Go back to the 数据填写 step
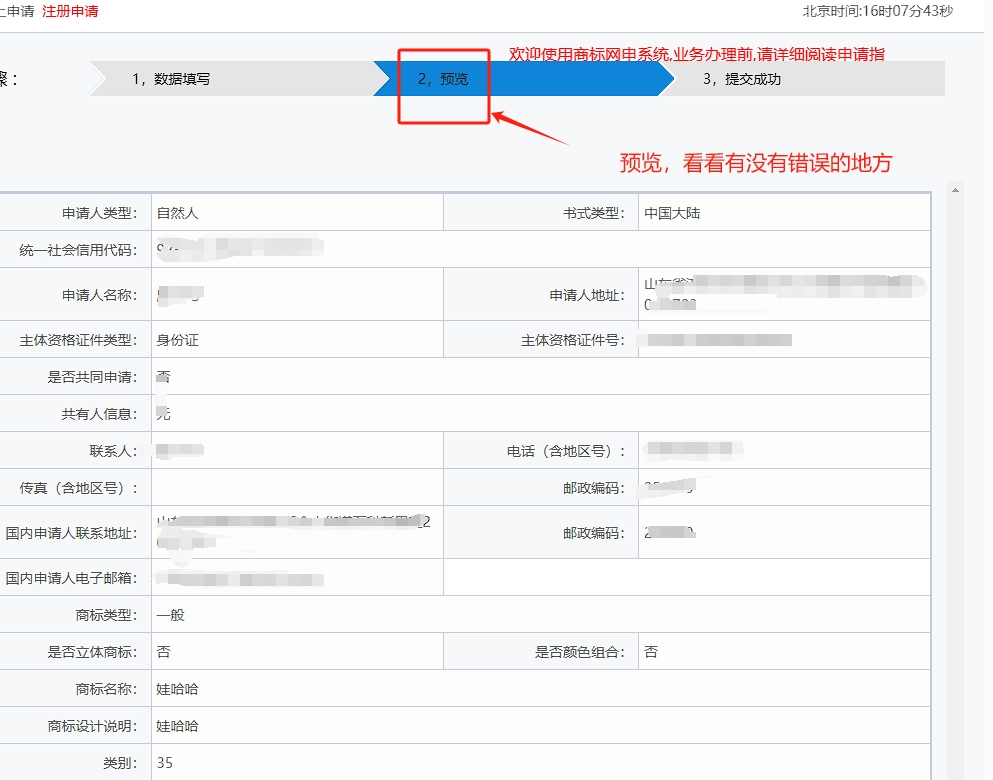Image resolution: width=993 pixels, height=780 pixels. point(170,79)
